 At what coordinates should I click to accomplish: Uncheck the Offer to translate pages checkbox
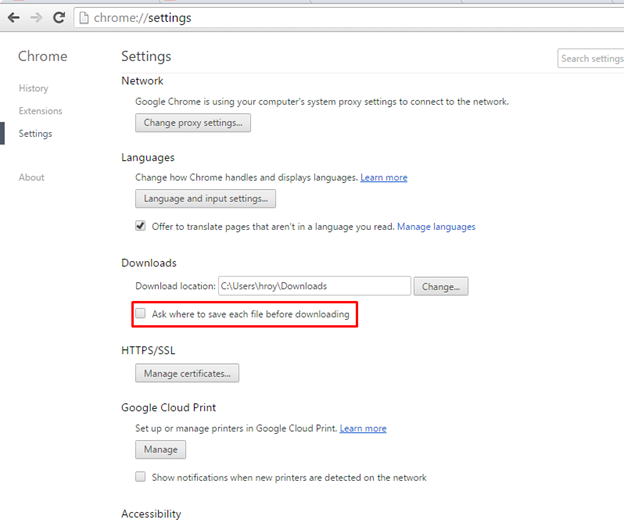click(141, 226)
